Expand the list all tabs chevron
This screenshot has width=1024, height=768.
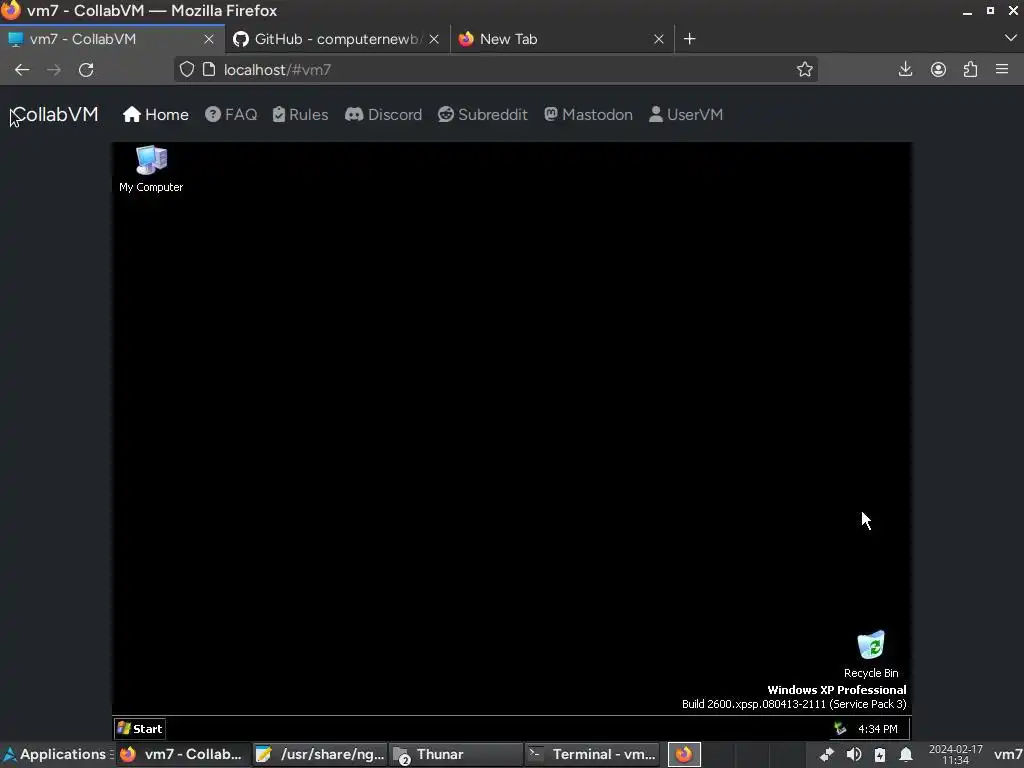1010,39
